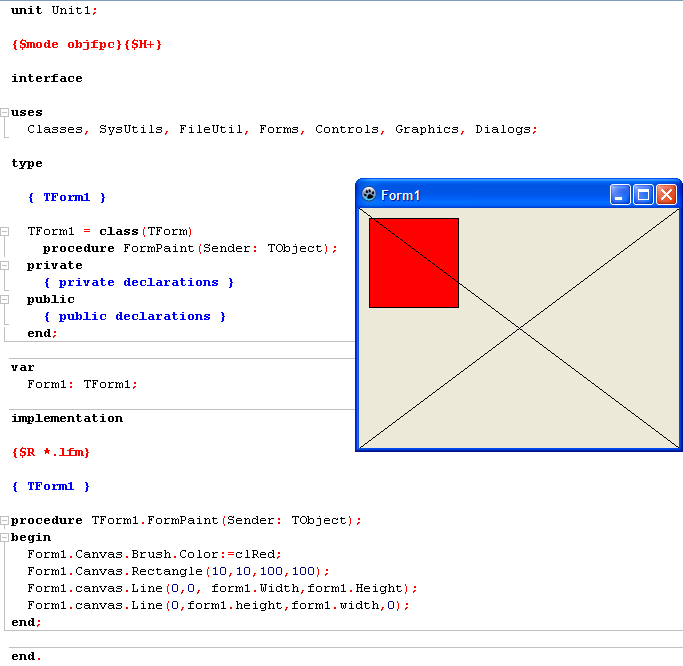Click the 'Brush.Color:=clRed' line
This screenshot has width=683, height=666.
[154, 554]
